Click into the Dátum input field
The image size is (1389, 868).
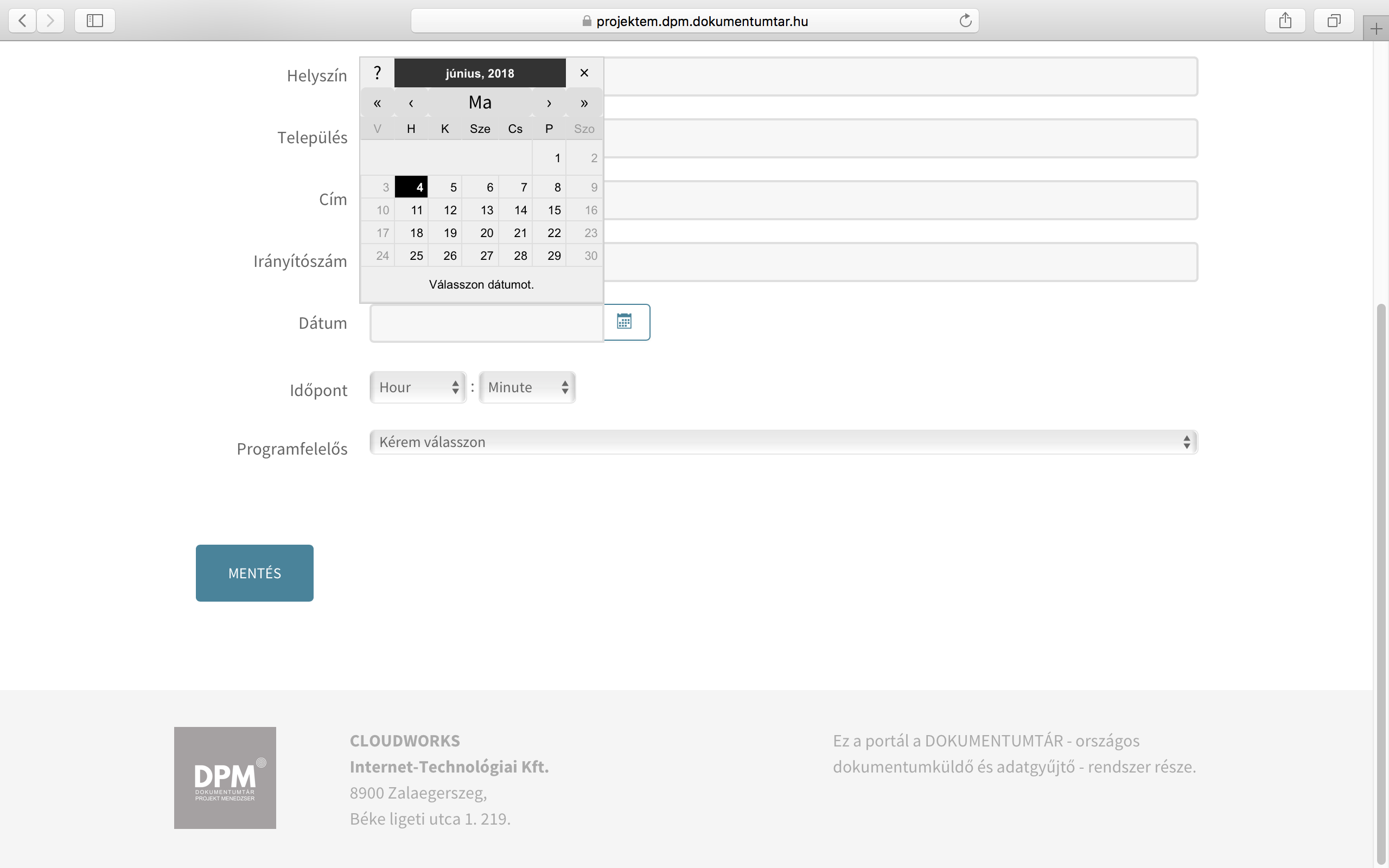point(486,323)
